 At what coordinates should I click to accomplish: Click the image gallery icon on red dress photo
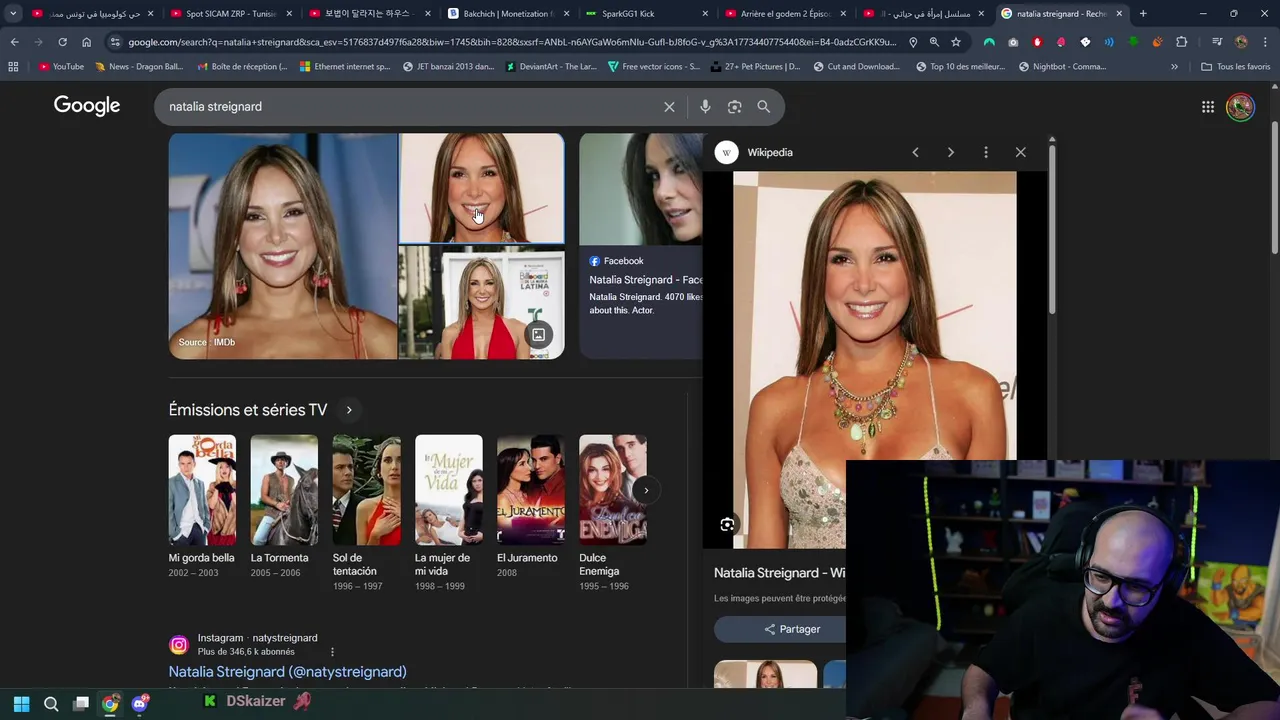[x=538, y=335]
